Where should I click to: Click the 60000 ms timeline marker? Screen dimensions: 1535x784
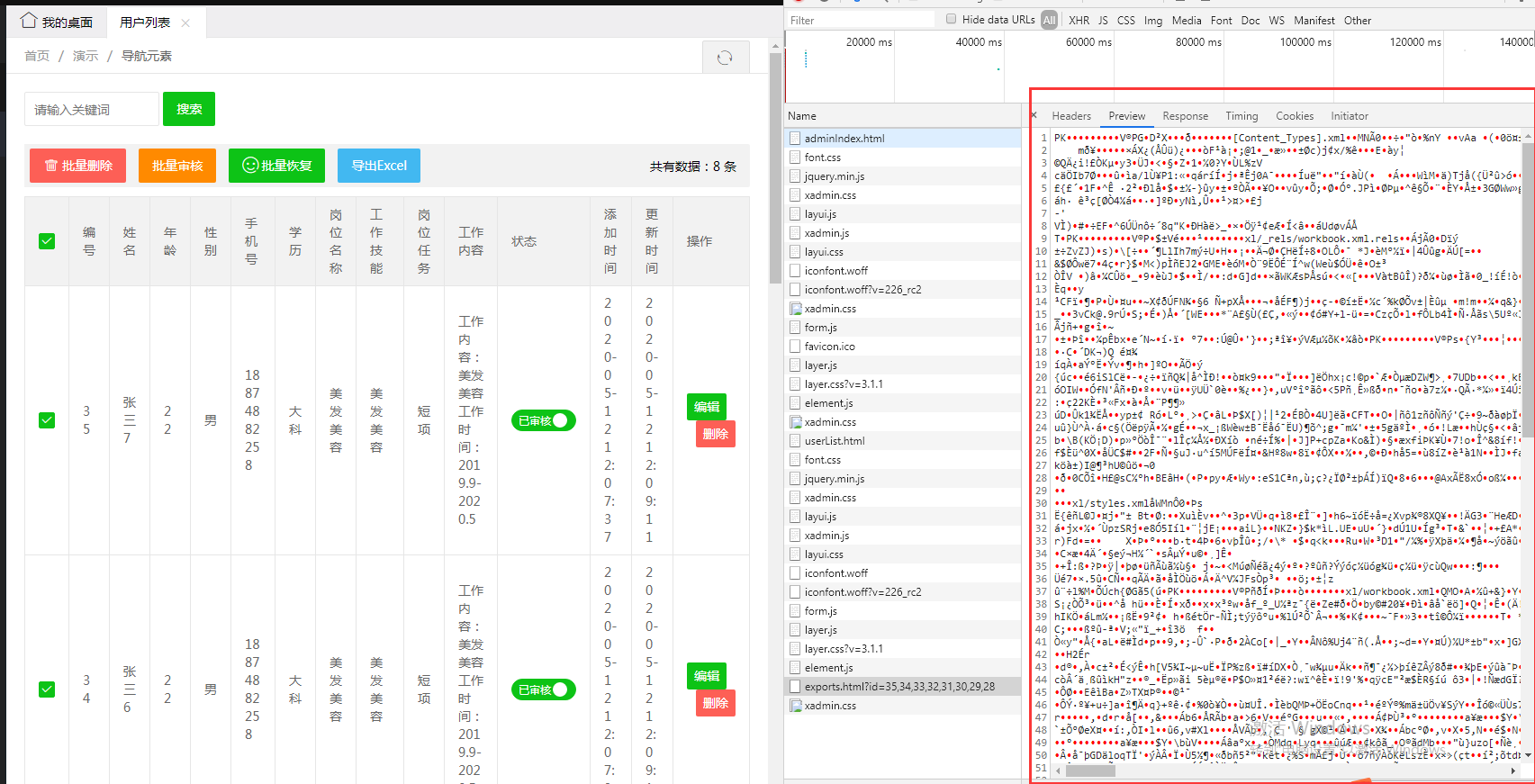(1088, 42)
